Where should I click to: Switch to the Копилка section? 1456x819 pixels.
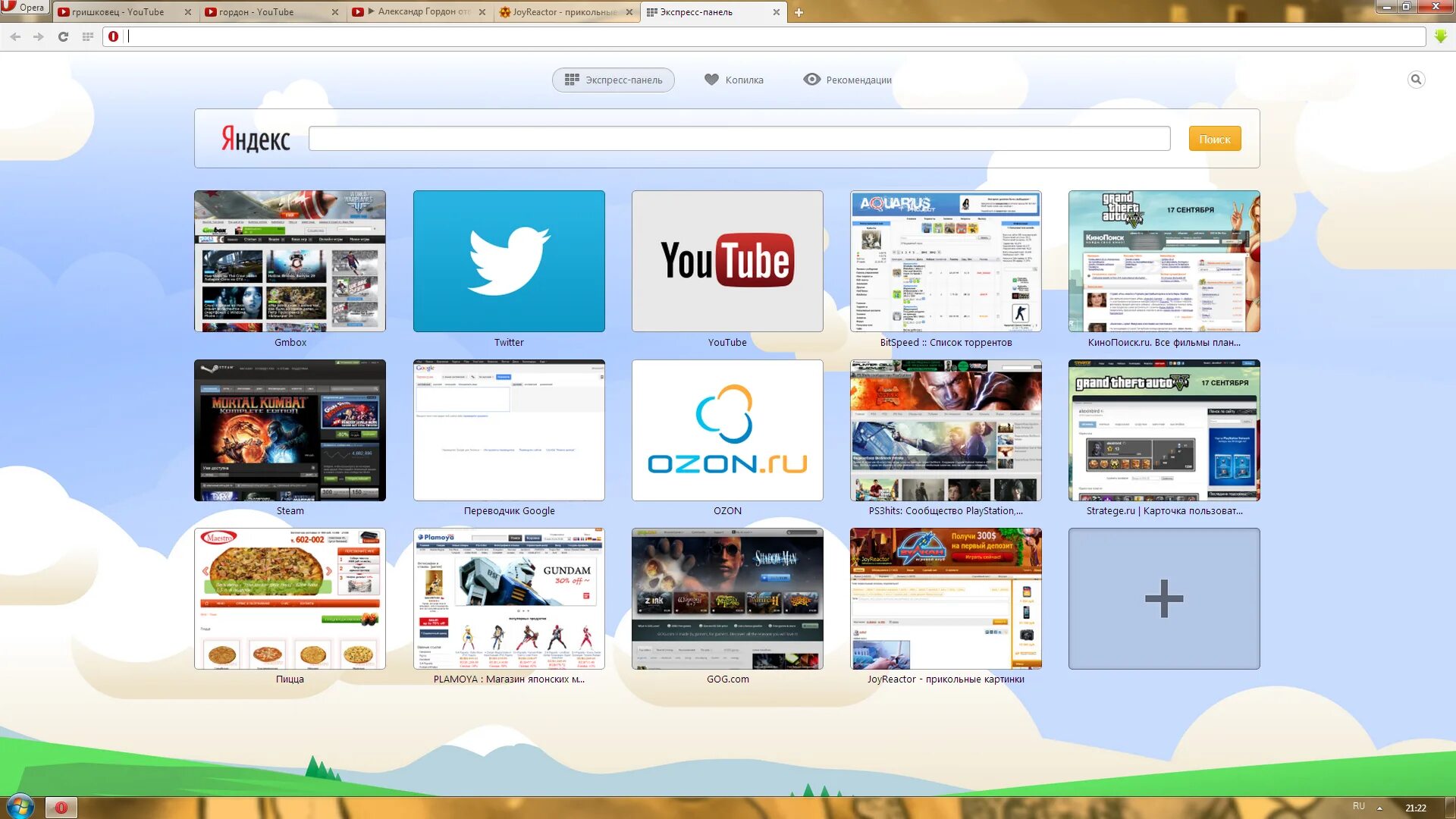pos(734,80)
